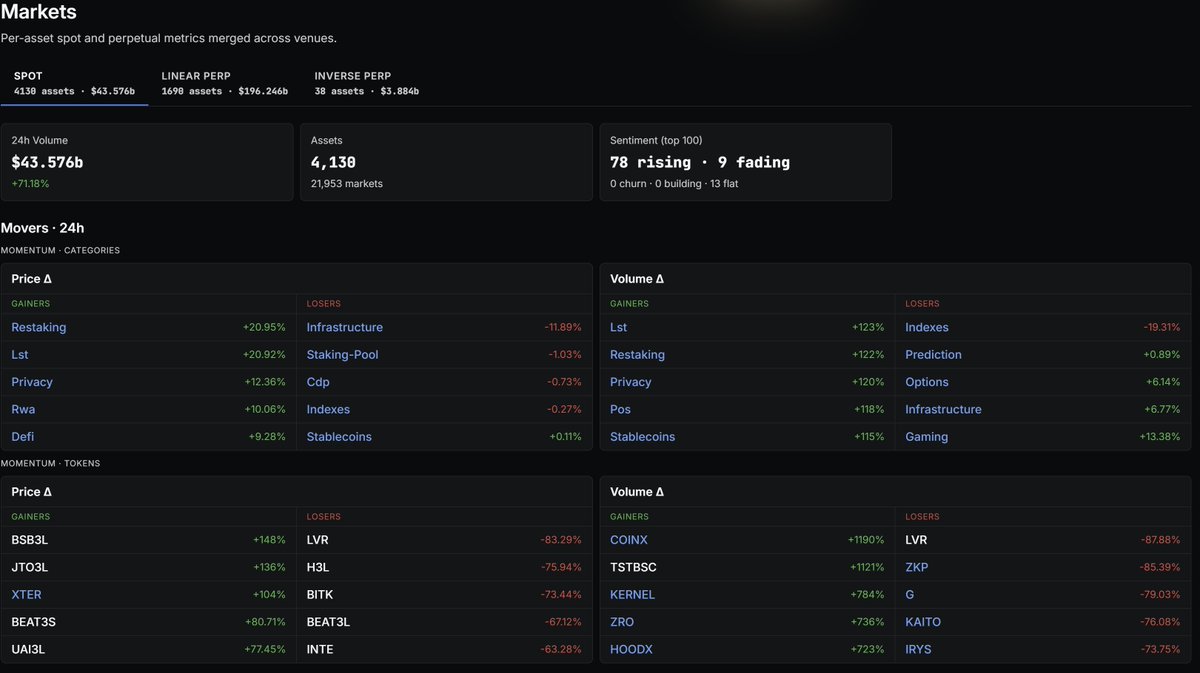Image resolution: width=1200 pixels, height=673 pixels.
Task: Click the MOMENTUM · TOKENS label
Action: pyautogui.click(x=50, y=463)
